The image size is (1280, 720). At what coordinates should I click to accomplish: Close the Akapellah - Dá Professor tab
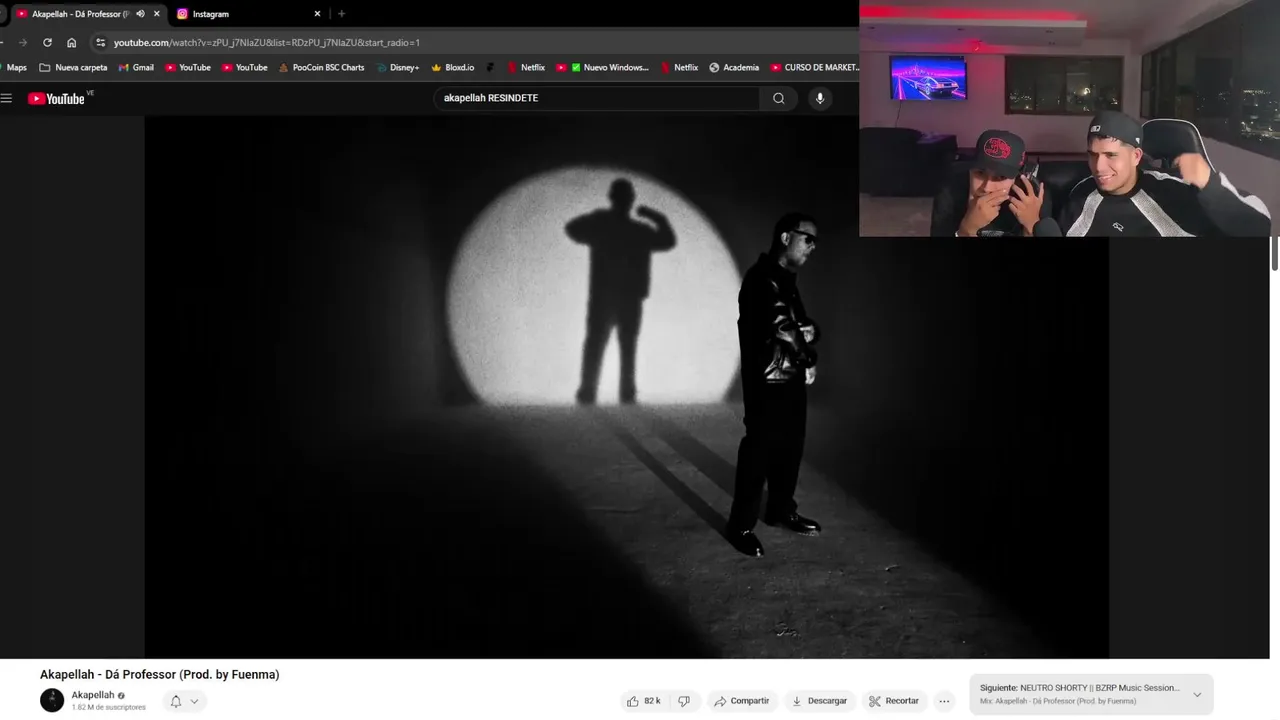pos(156,14)
